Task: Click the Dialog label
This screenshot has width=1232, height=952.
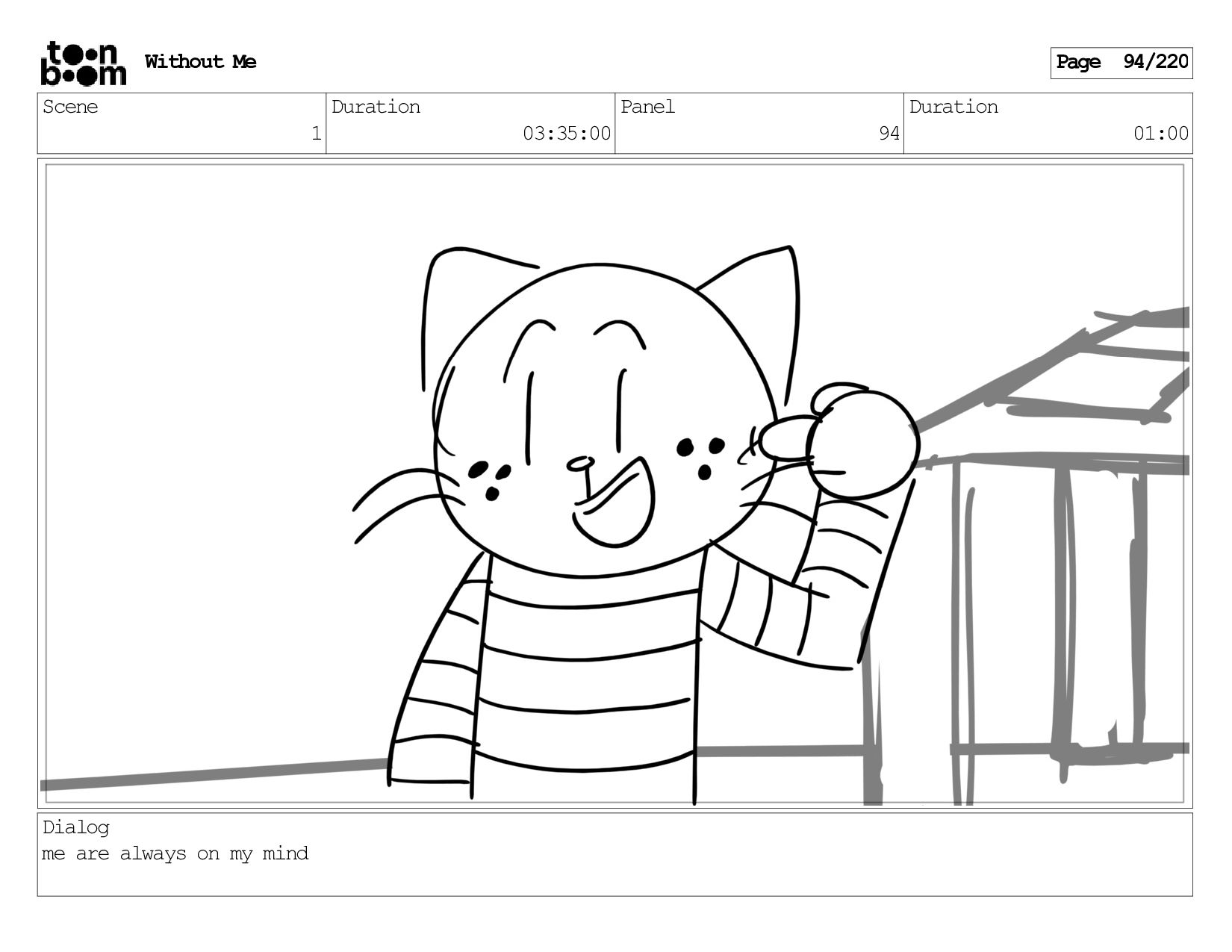Action: coord(76,827)
